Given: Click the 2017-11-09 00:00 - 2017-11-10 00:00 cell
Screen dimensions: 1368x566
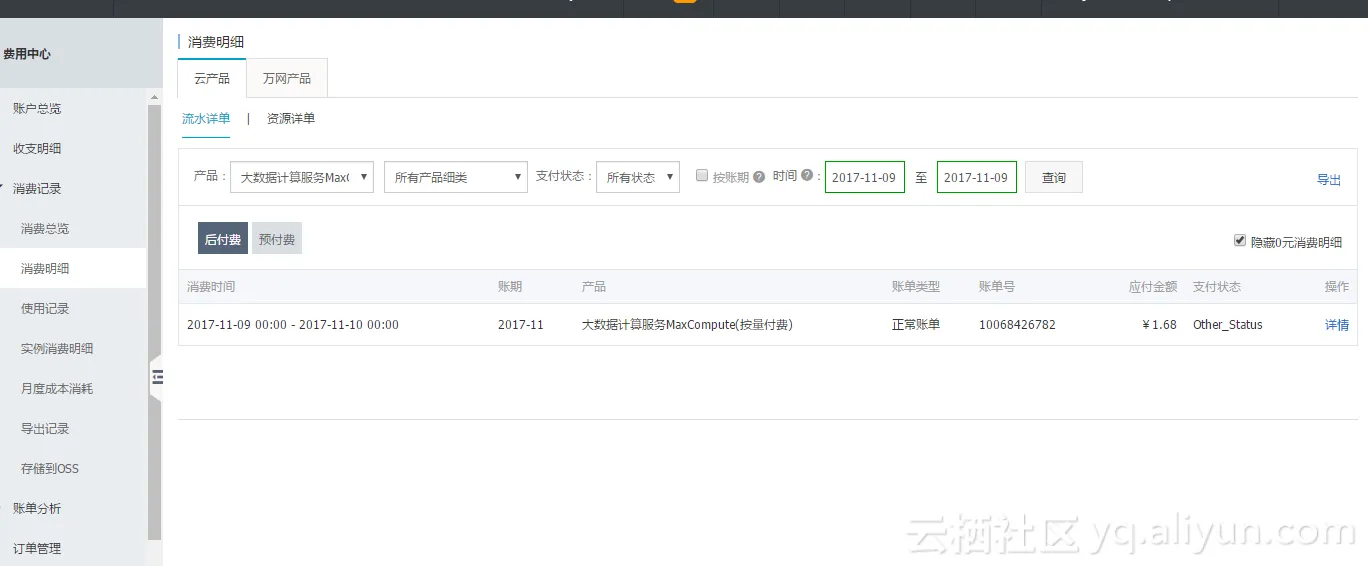Looking at the screenshot, I should click(293, 325).
